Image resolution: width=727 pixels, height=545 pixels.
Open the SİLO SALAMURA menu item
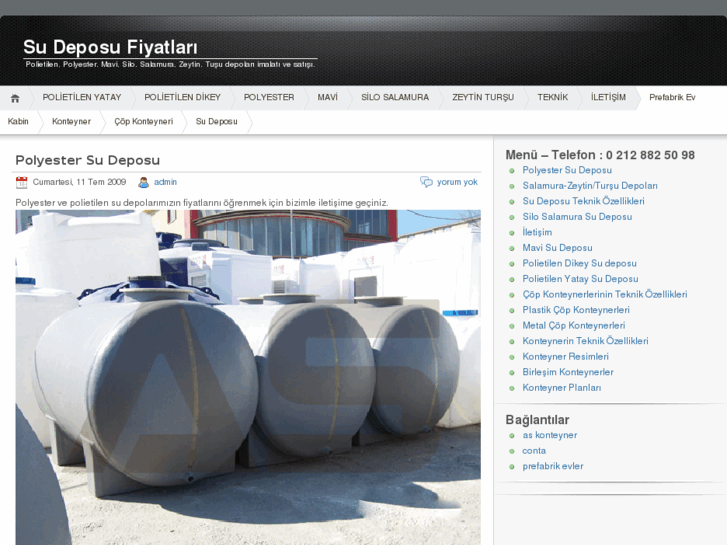point(395,98)
